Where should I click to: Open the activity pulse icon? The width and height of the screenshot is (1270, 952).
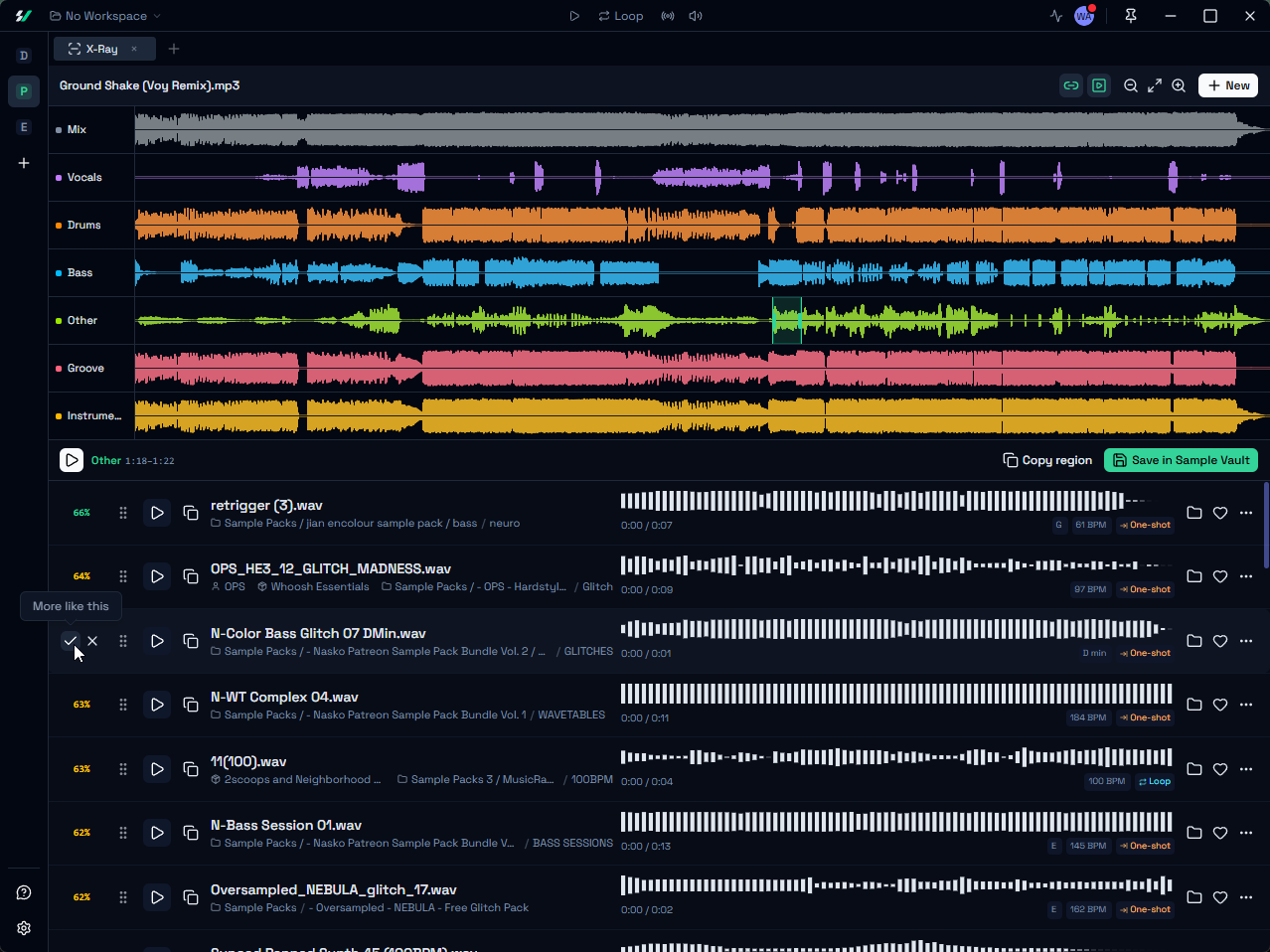[1055, 16]
